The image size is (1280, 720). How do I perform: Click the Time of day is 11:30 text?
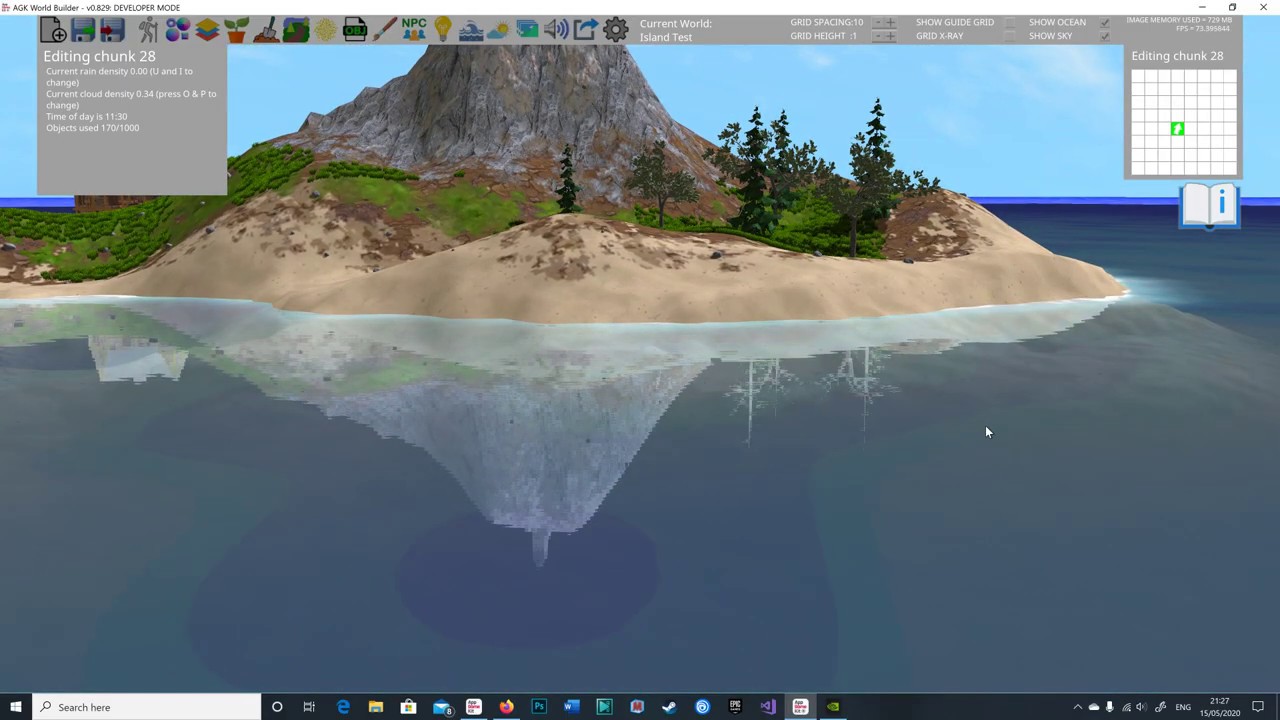point(86,117)
